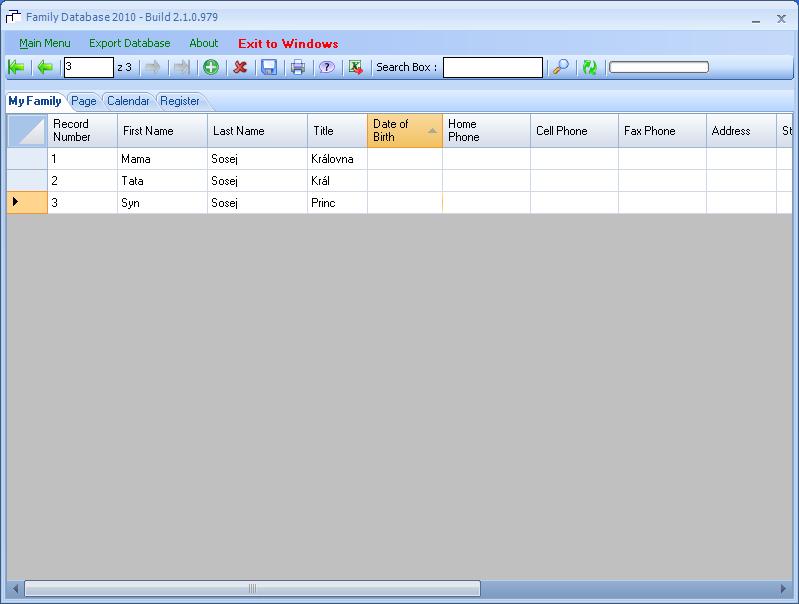The height and width of the screenshot is (604, 799).
Task: Open the Export Database menu
Action: [129, 43]
